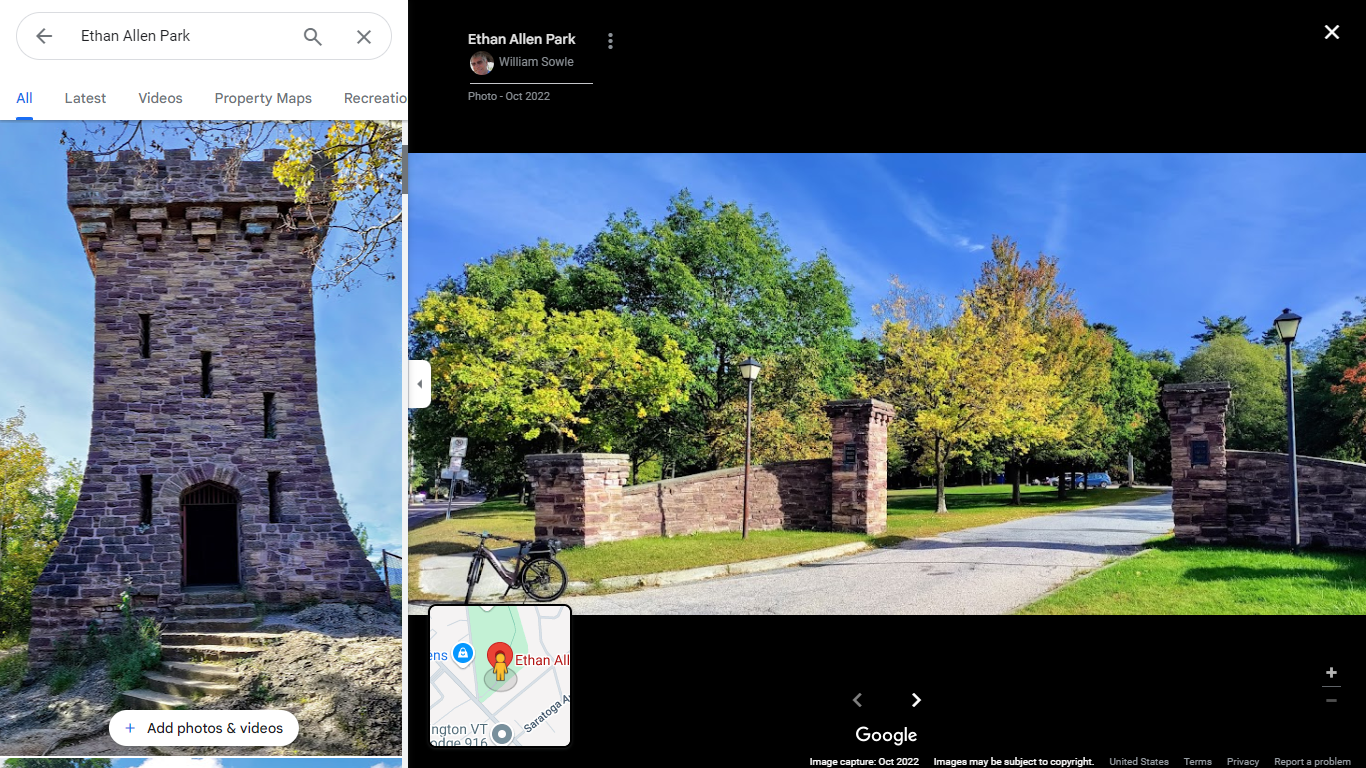This screenshot has height=768, width=1366.
Task: Click the magnifier search icon
Action: pyautogui.click(x=313, y=36)
